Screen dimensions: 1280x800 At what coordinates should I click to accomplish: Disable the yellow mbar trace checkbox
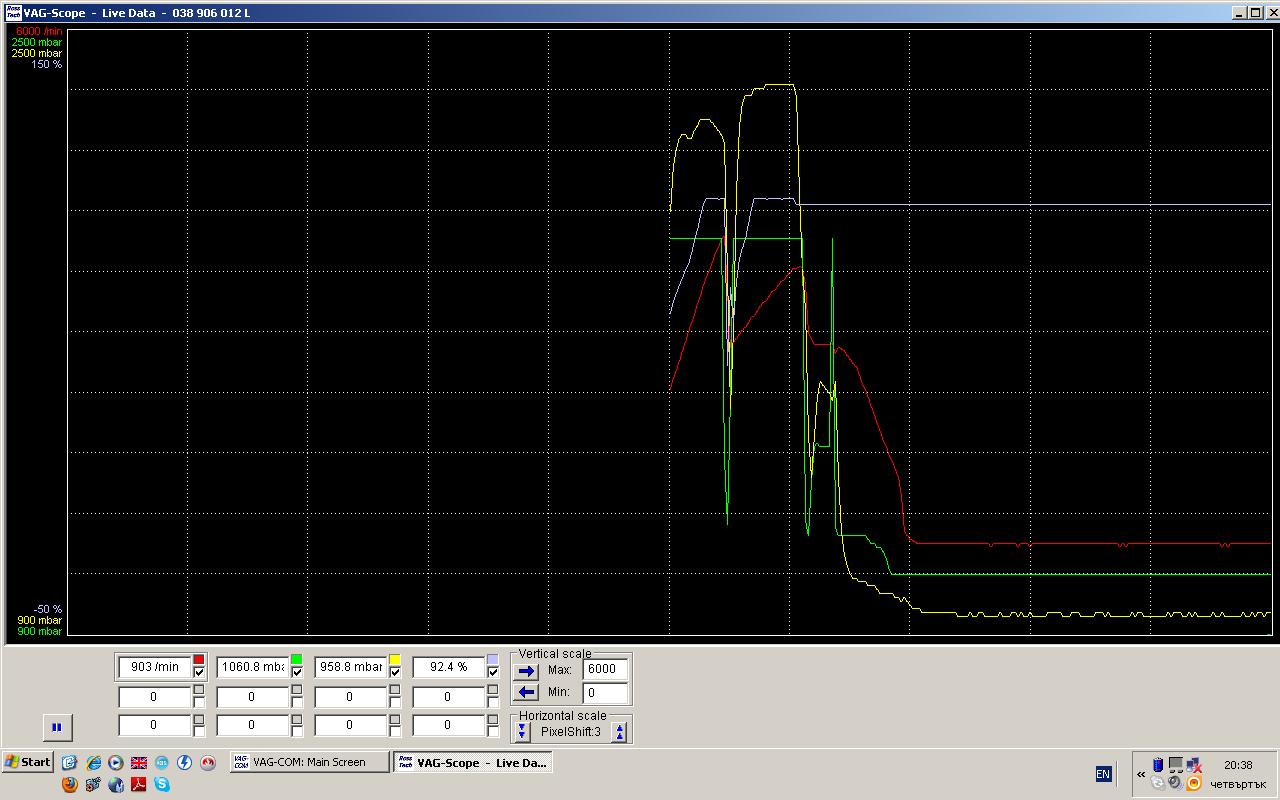[395, 674]
